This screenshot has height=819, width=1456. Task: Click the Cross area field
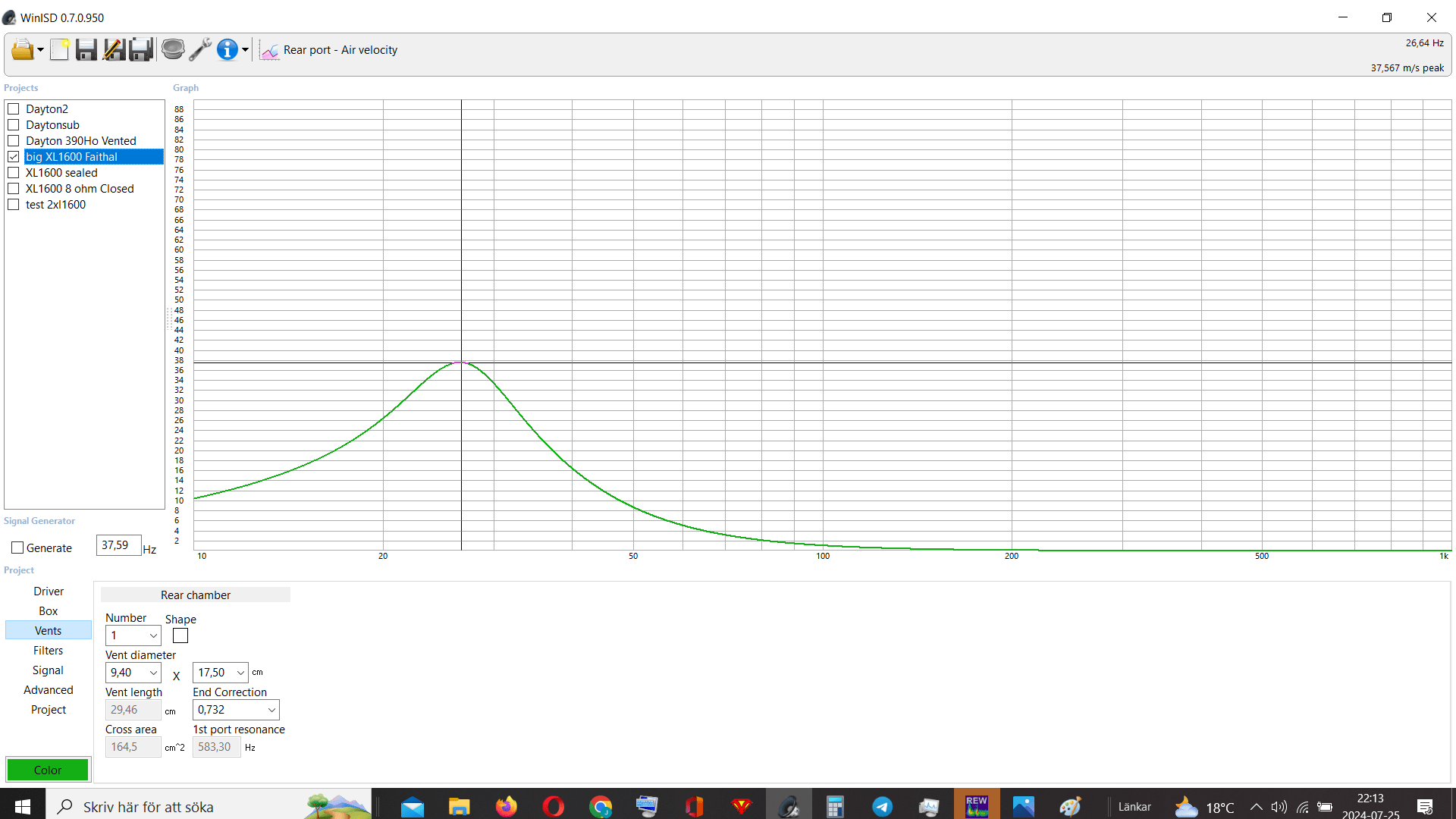pos(133,747)
